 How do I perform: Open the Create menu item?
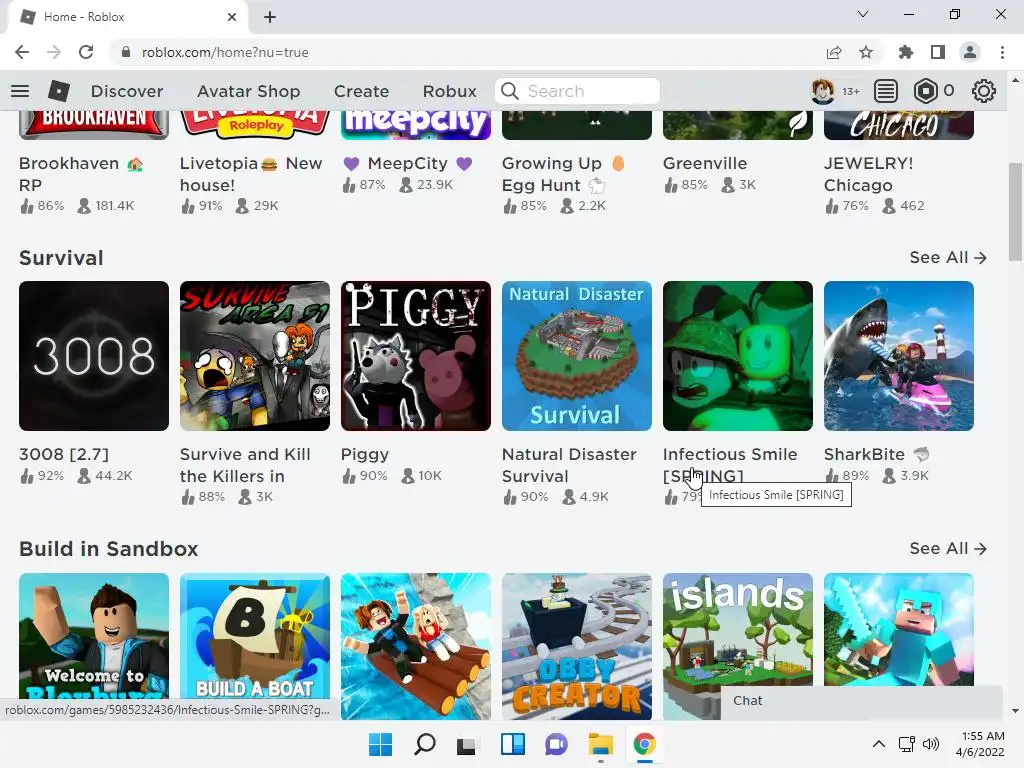point(361,91)
